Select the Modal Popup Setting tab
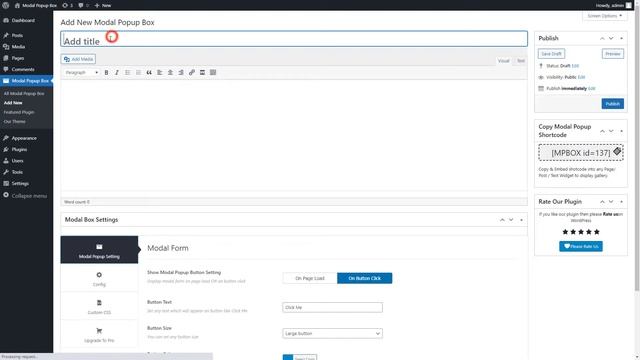 click(99, 250)
